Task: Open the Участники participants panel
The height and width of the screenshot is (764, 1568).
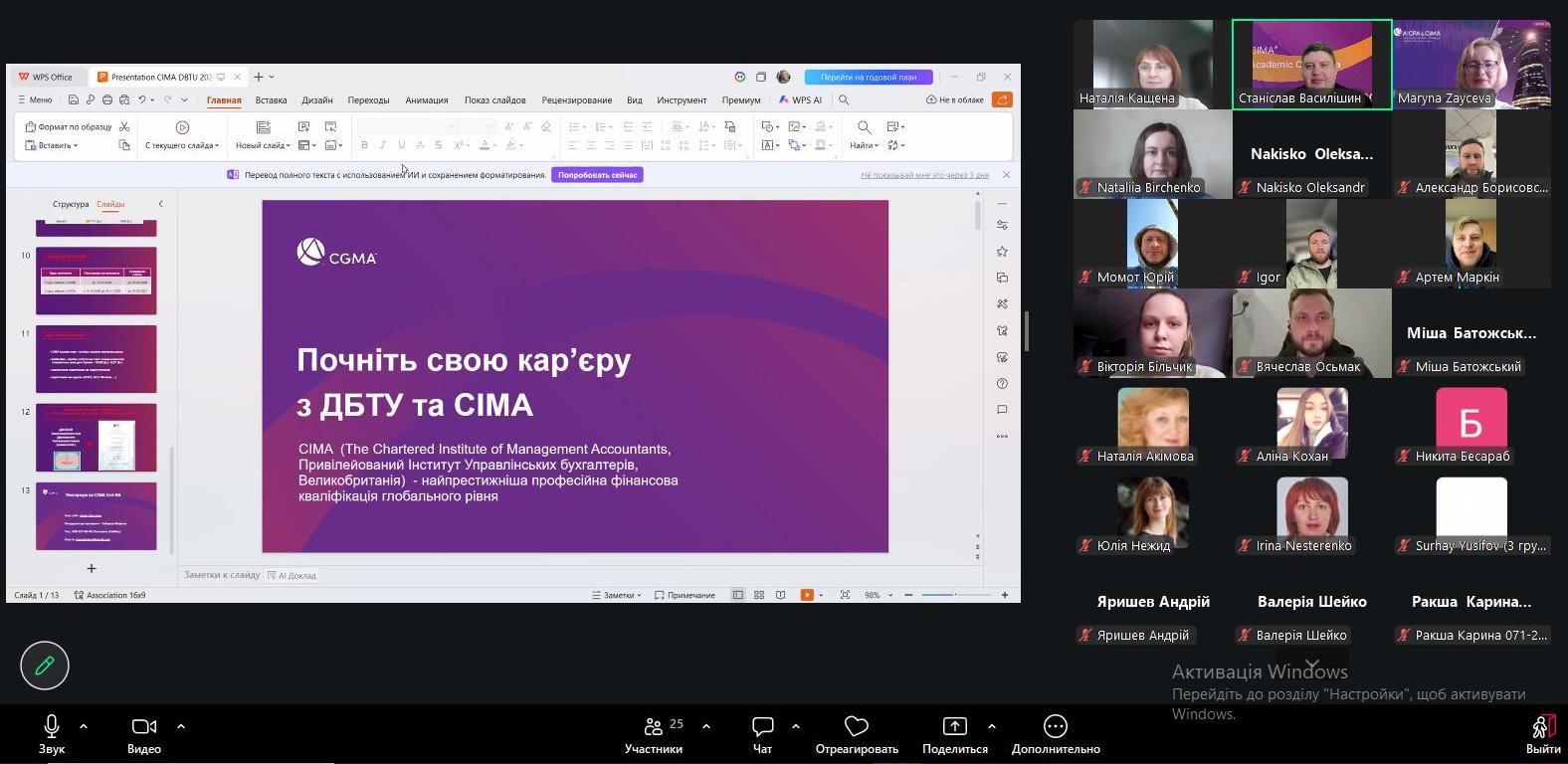Action: [654, 727]
